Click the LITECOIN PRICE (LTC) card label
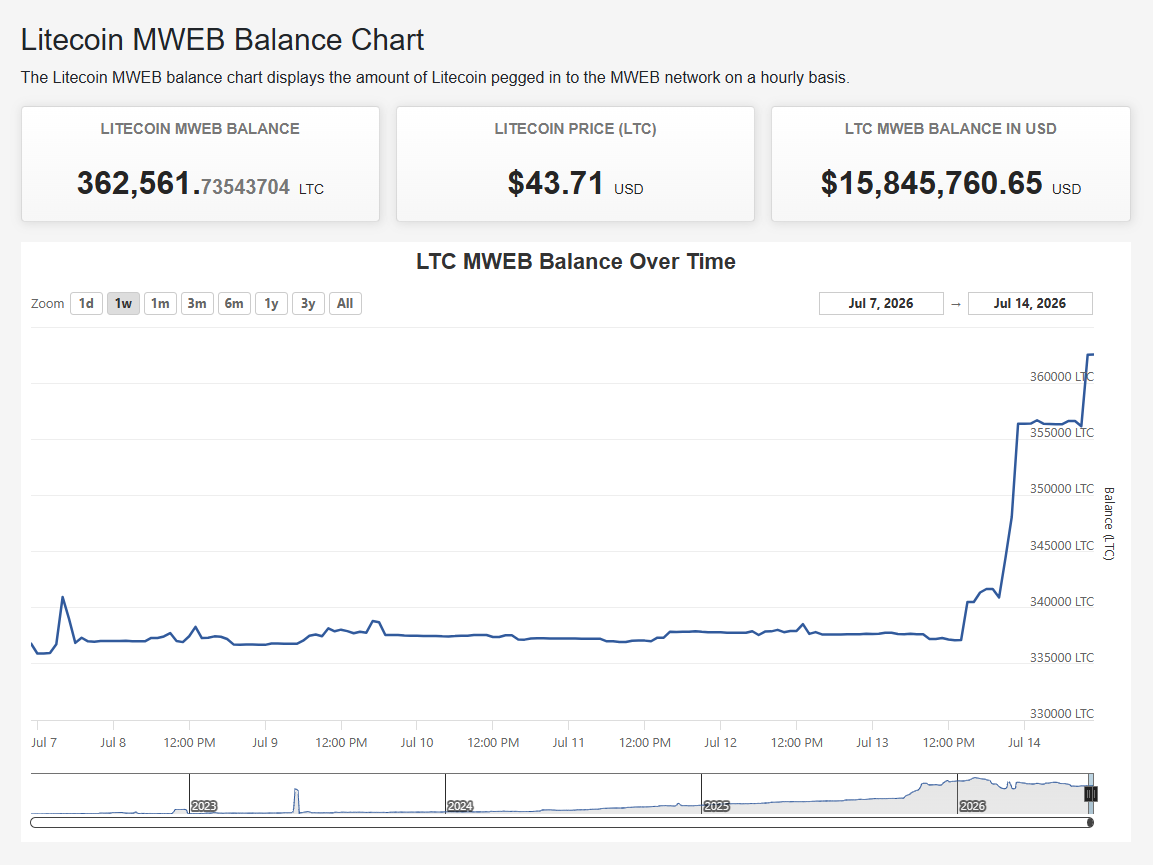Viewport: 1153px width, 865px height. pos(575,129)
